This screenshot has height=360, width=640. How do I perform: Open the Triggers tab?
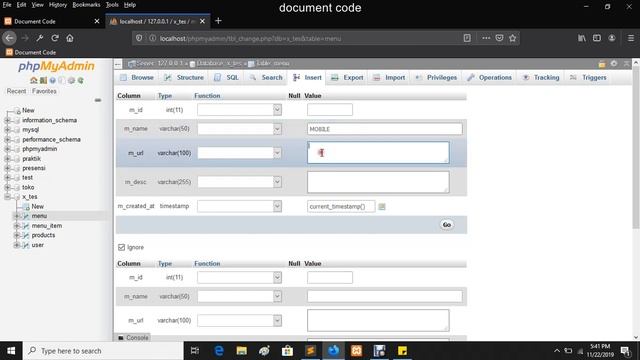click(x=588, y=78)
